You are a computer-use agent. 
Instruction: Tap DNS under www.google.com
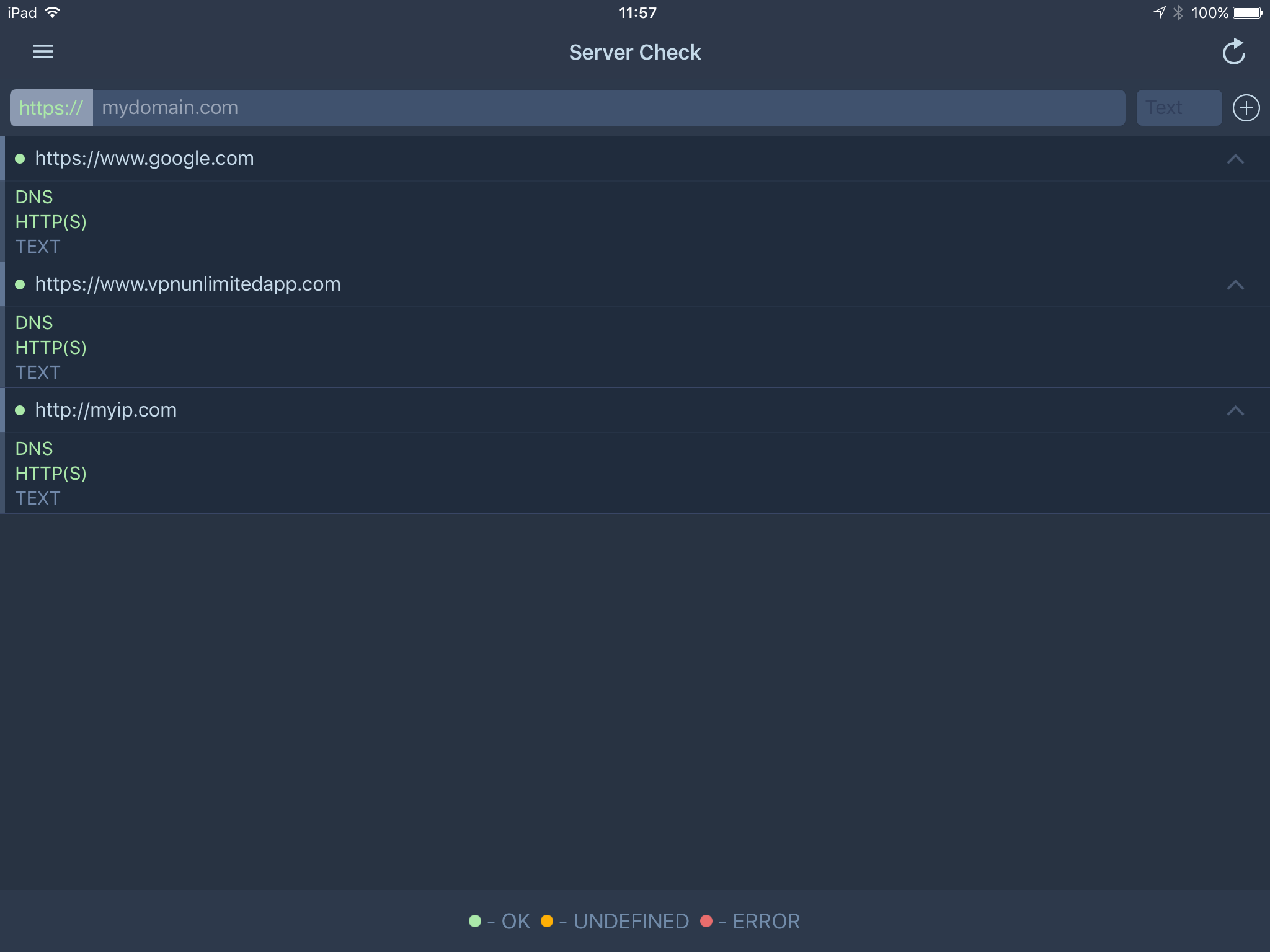(34, 197)
